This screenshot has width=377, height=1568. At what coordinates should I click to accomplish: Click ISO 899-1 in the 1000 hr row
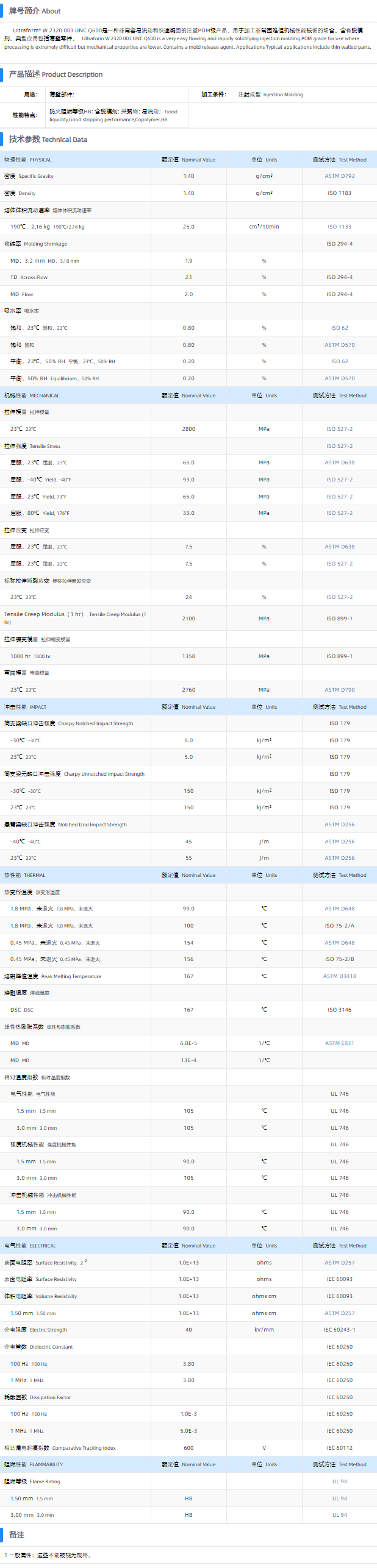[x=339, y=656]
